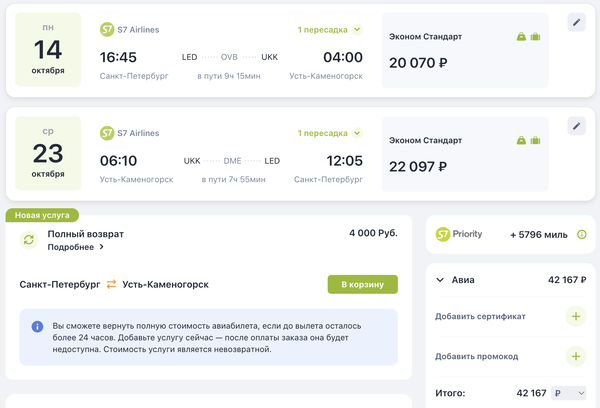Edit the October 14 outbound flight

[576, 22]
